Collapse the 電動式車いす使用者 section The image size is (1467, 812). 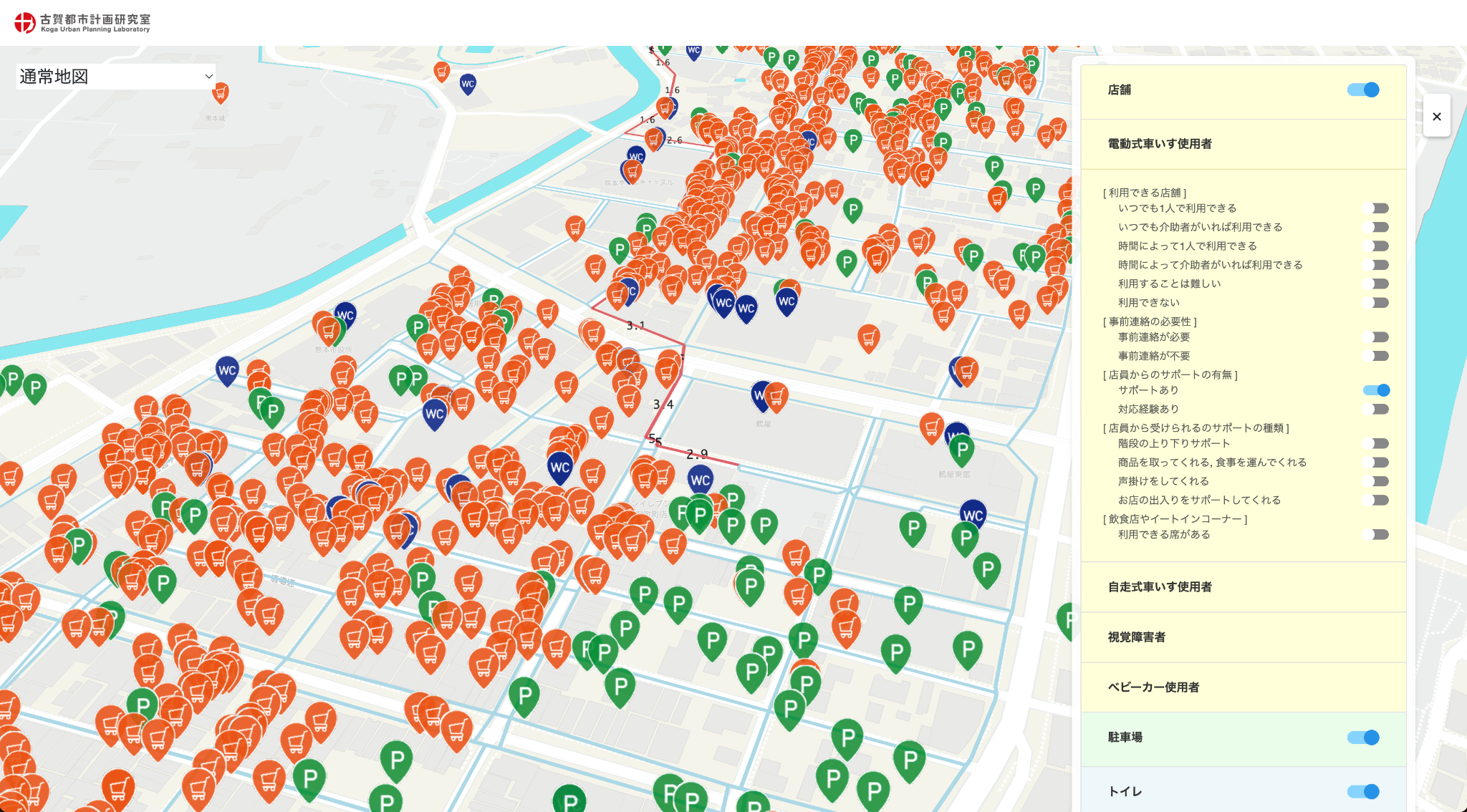1244,144
